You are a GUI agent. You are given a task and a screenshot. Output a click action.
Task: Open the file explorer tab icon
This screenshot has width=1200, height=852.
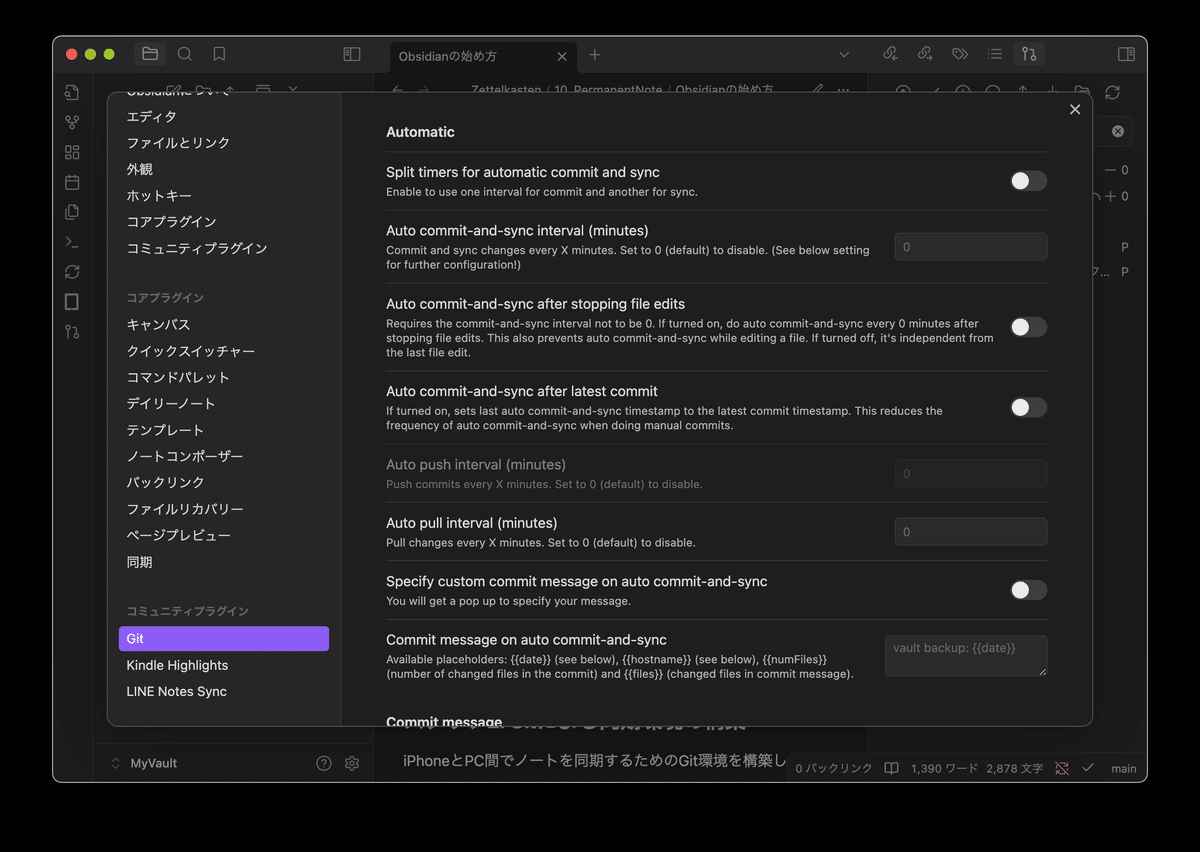pyautogui.click(x=150, y=54)
